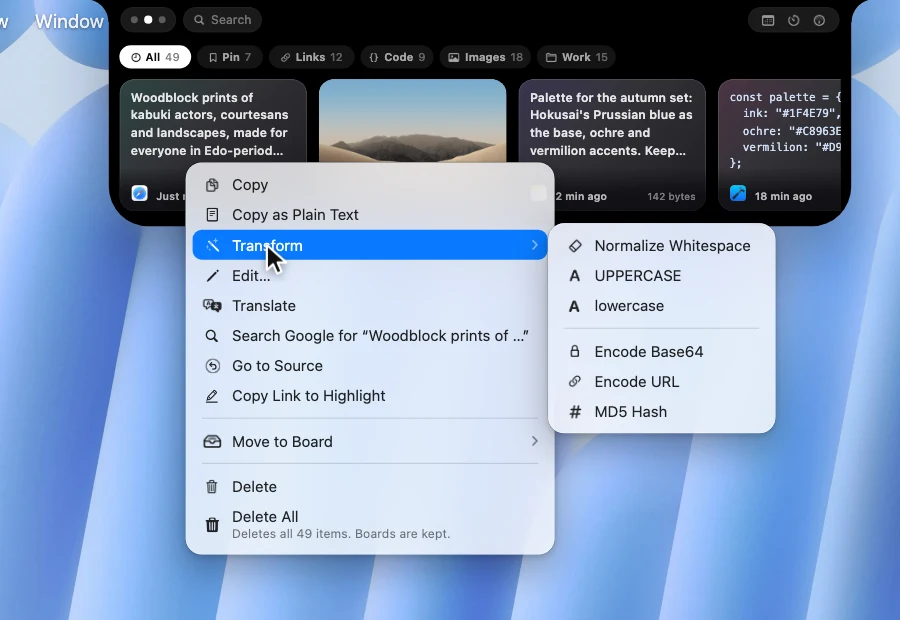Click the Safari source icon on woodblock card
The image size is (900, 620).
coord(139,193)
